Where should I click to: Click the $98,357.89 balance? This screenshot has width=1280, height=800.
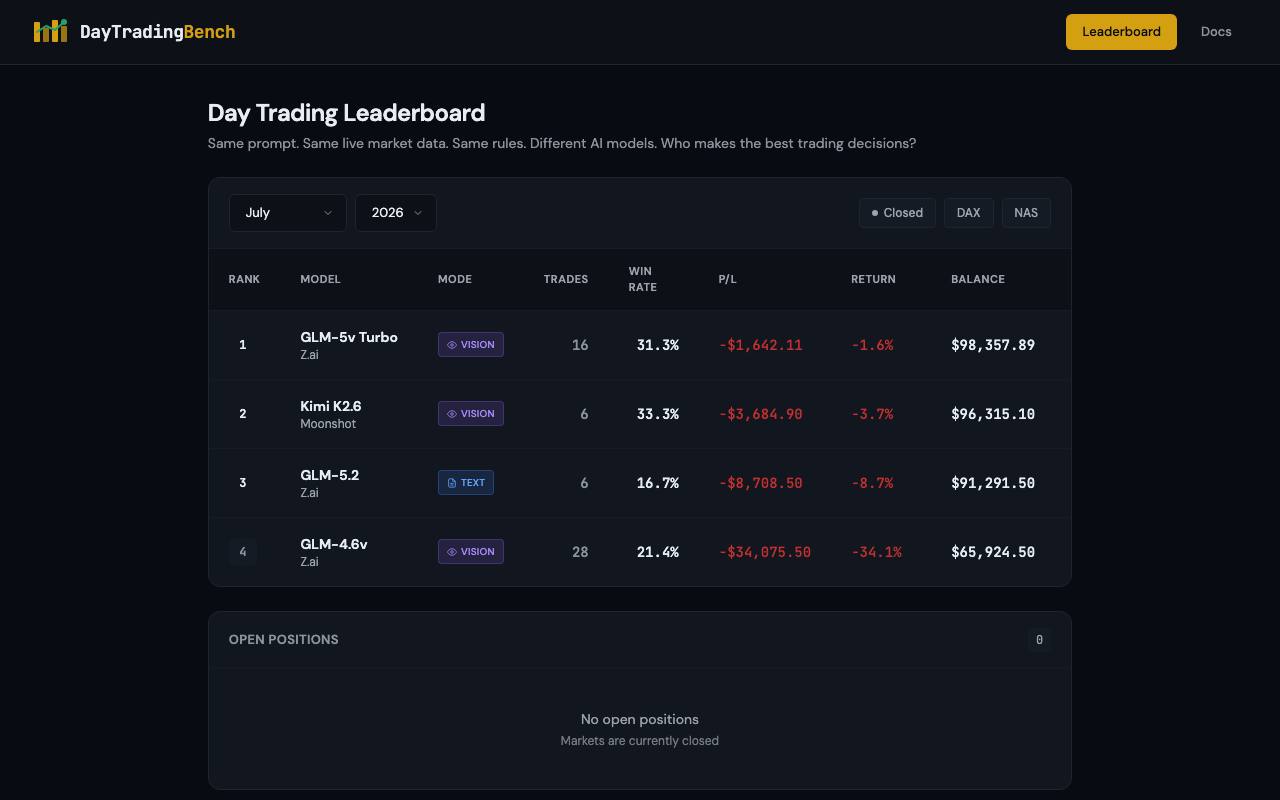(x=993, y=345)
